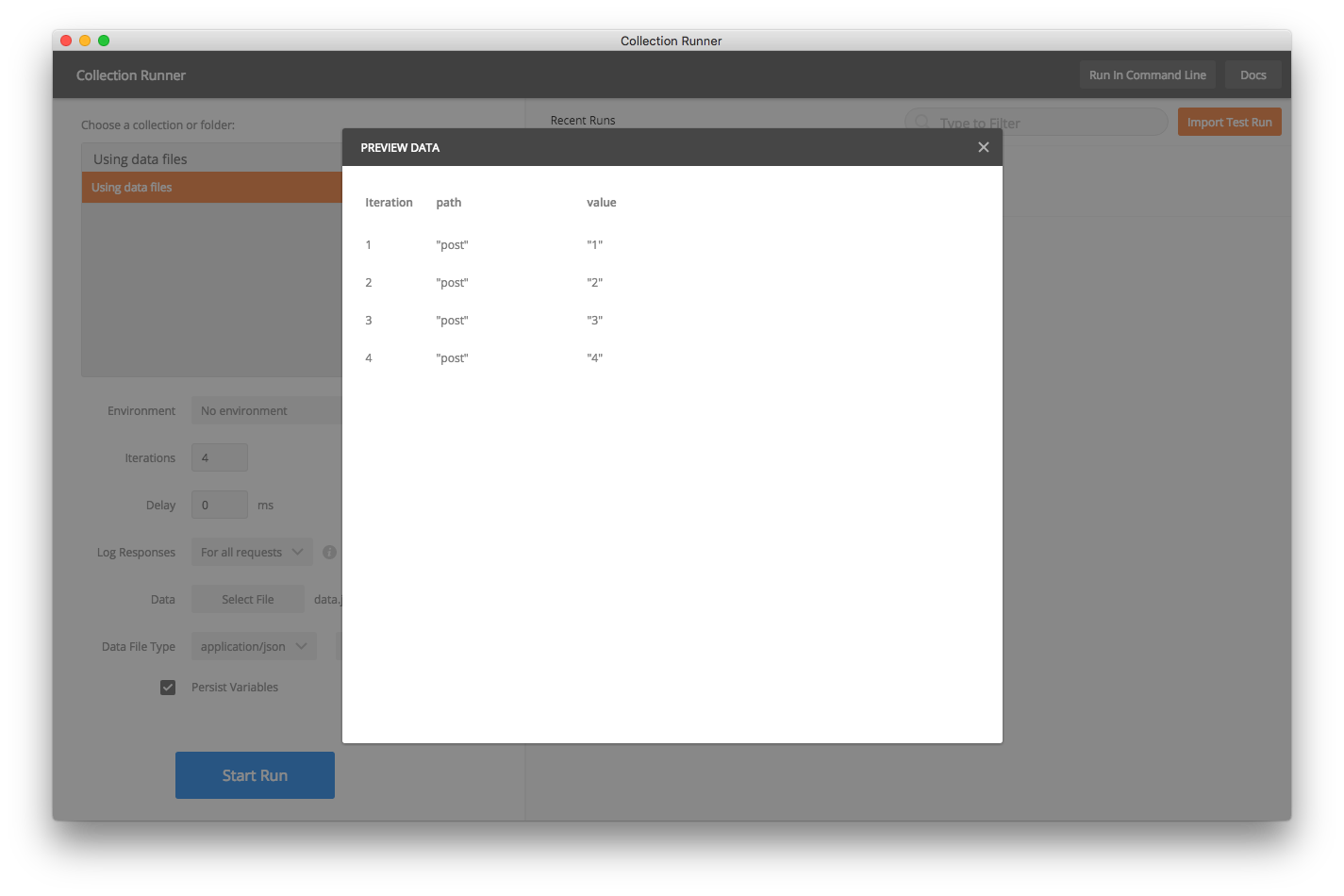Click the Type to Filter search field
The image size is (1344, 896).
(1036, 123)
